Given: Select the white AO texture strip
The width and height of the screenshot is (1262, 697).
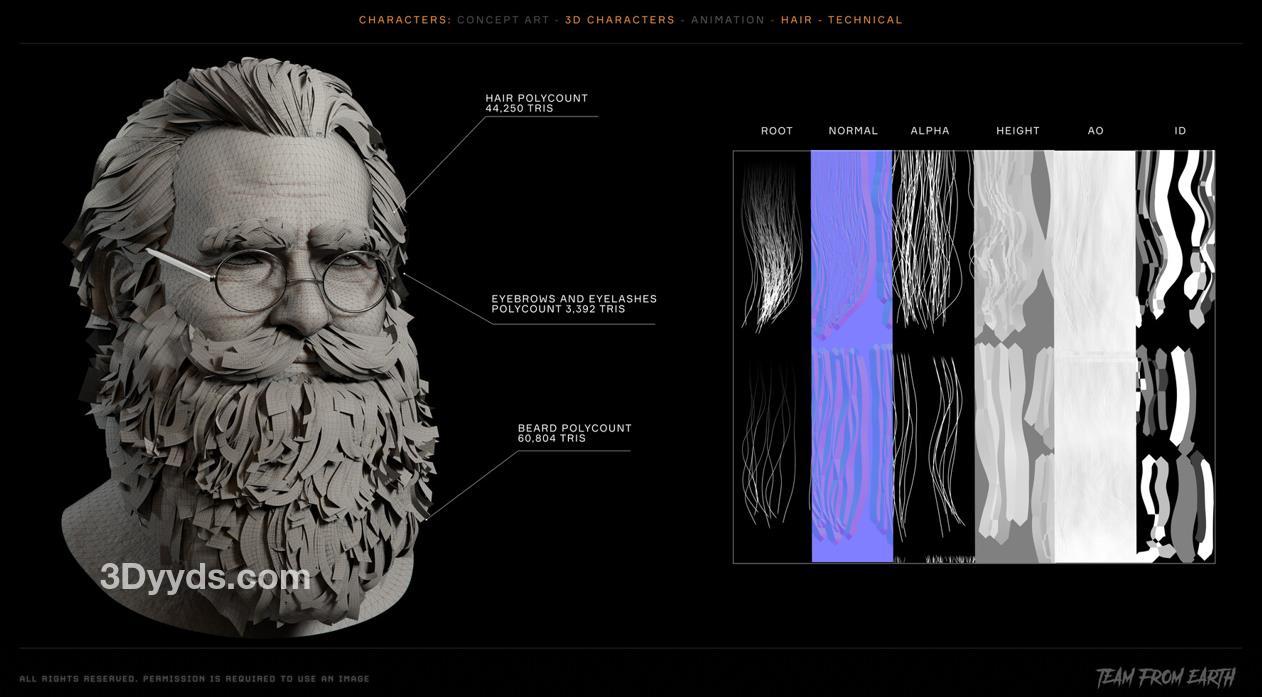Looking at the screenshot, I should (x=1095, y=356).
